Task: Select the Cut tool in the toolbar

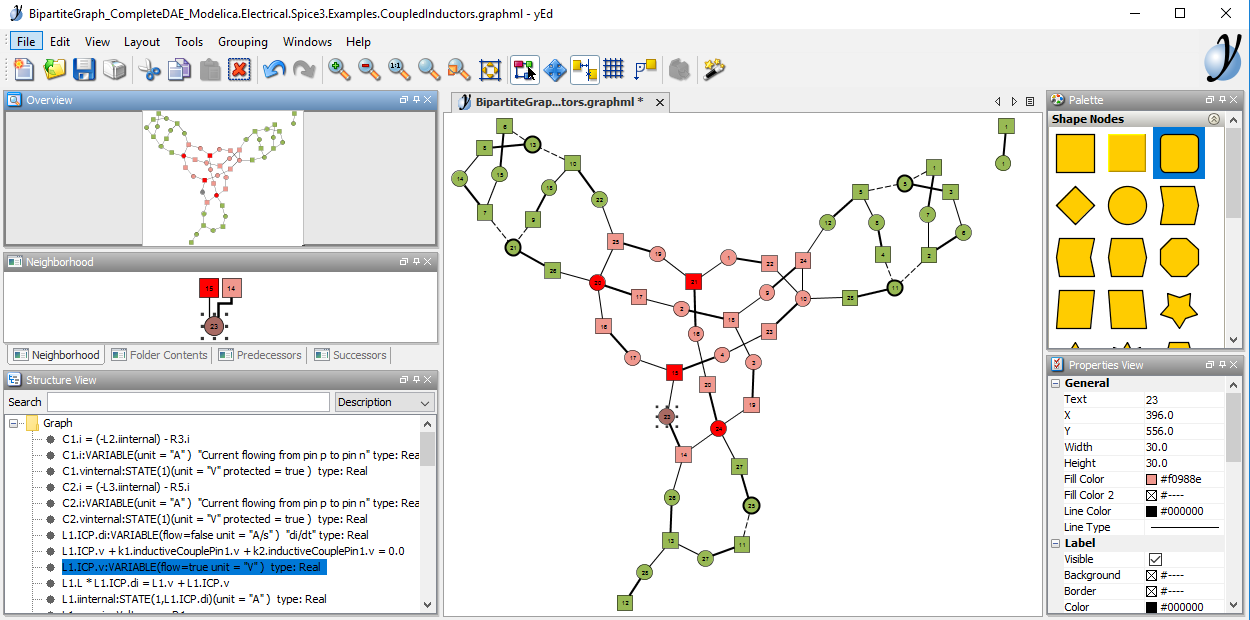Action: (x=150, y=70)
